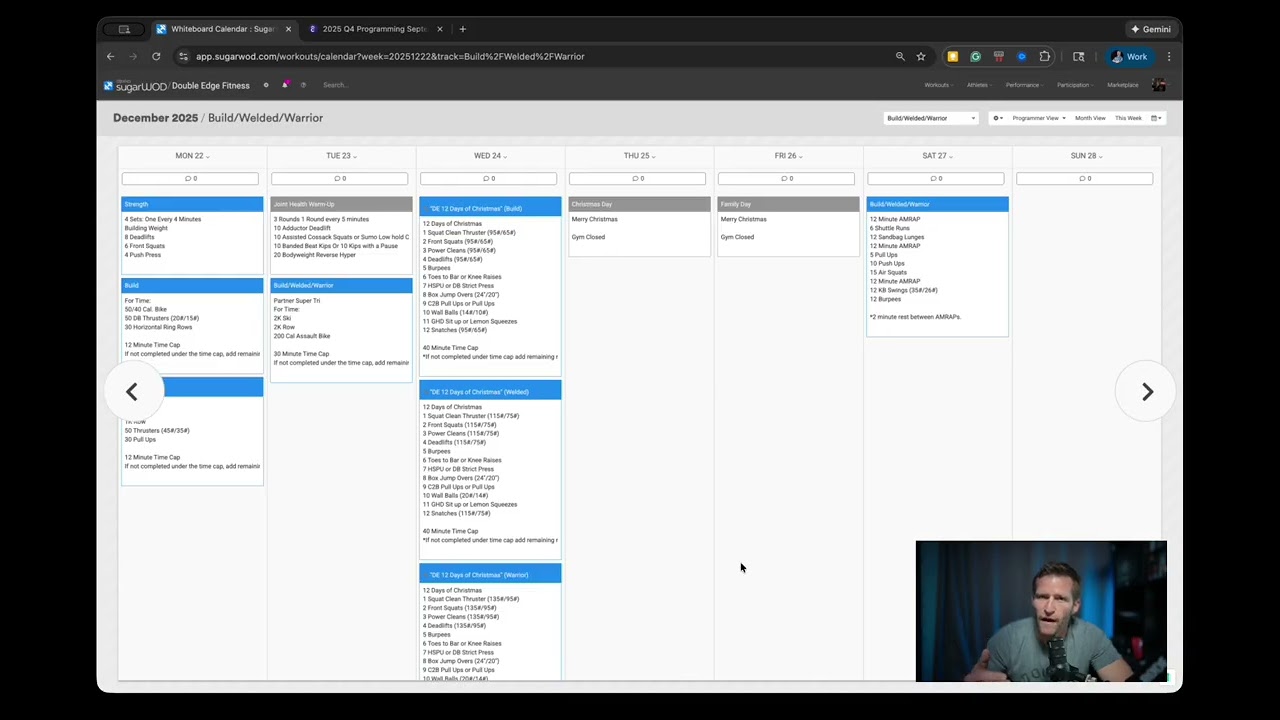
Task: Click the '*2 minute rest between AMRAPs.' note
Action: pyautogui.click(x=915, y=317)
